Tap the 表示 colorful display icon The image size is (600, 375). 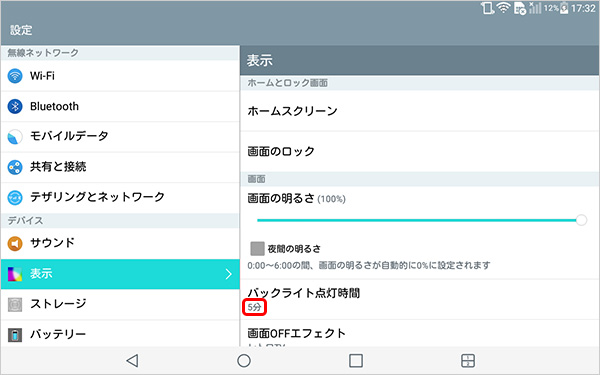click(15, 274)
